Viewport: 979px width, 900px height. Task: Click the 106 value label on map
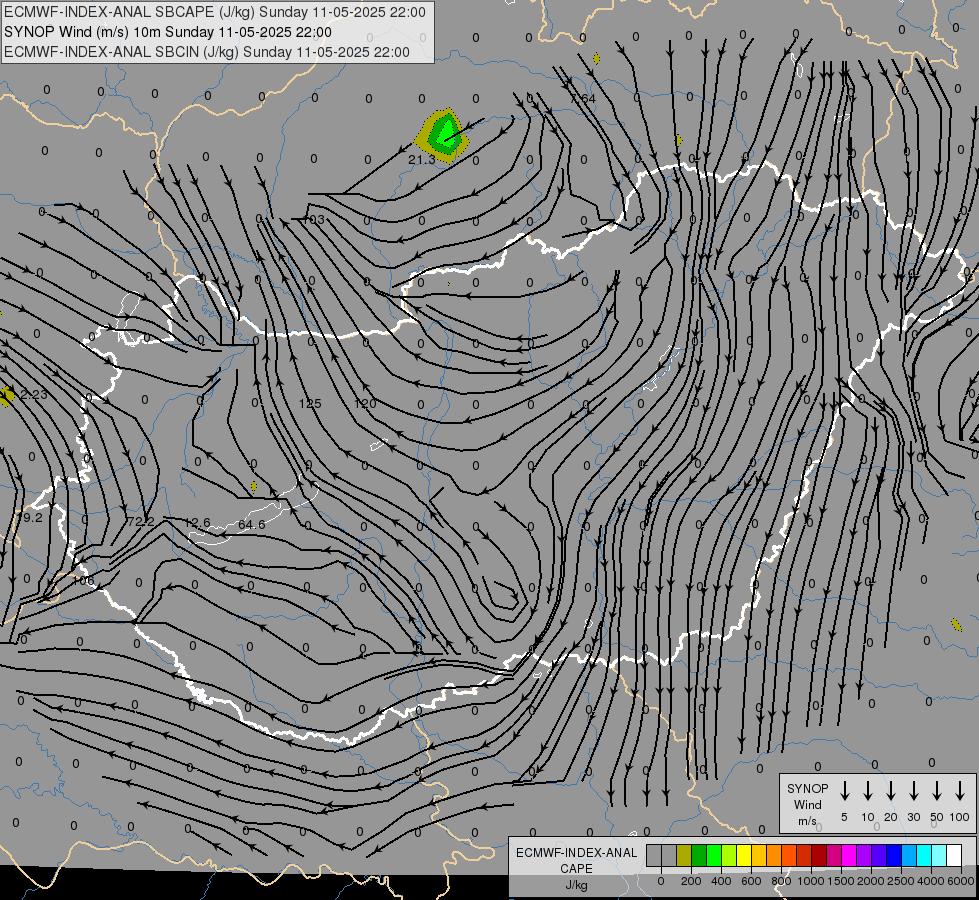pos(83,581)
